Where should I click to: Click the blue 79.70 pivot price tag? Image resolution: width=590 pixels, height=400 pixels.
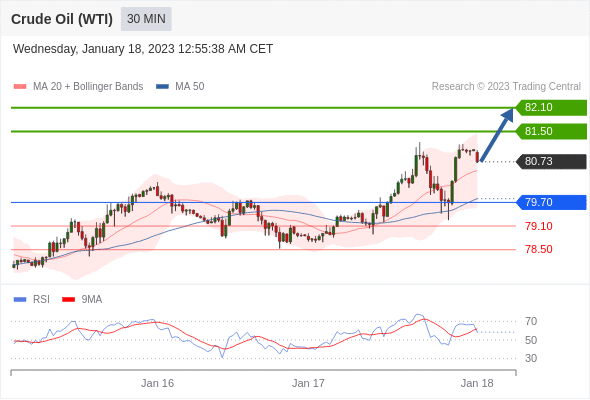click(551, 202)
